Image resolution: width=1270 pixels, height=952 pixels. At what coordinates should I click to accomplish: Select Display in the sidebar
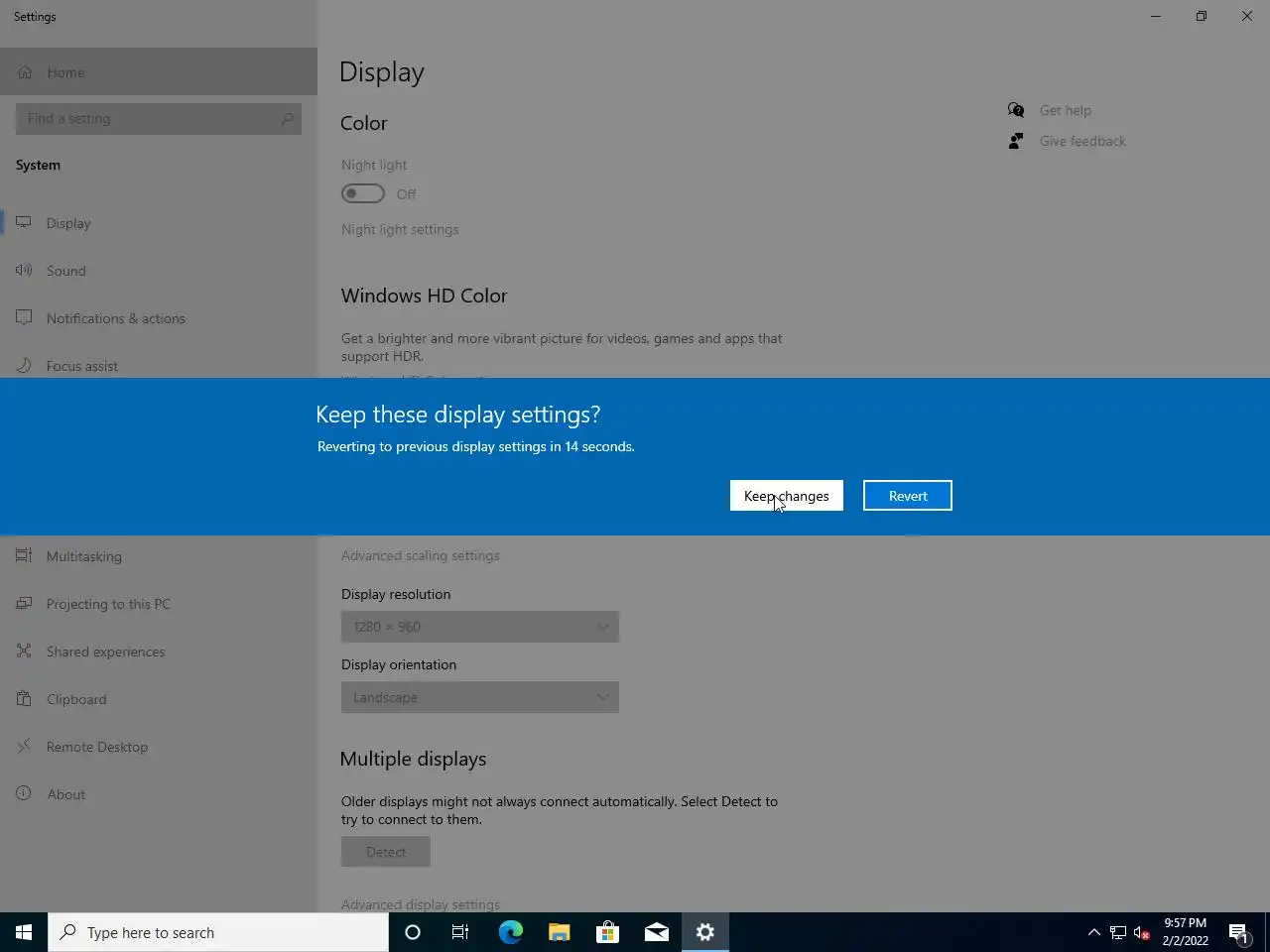tap(159, 223)
